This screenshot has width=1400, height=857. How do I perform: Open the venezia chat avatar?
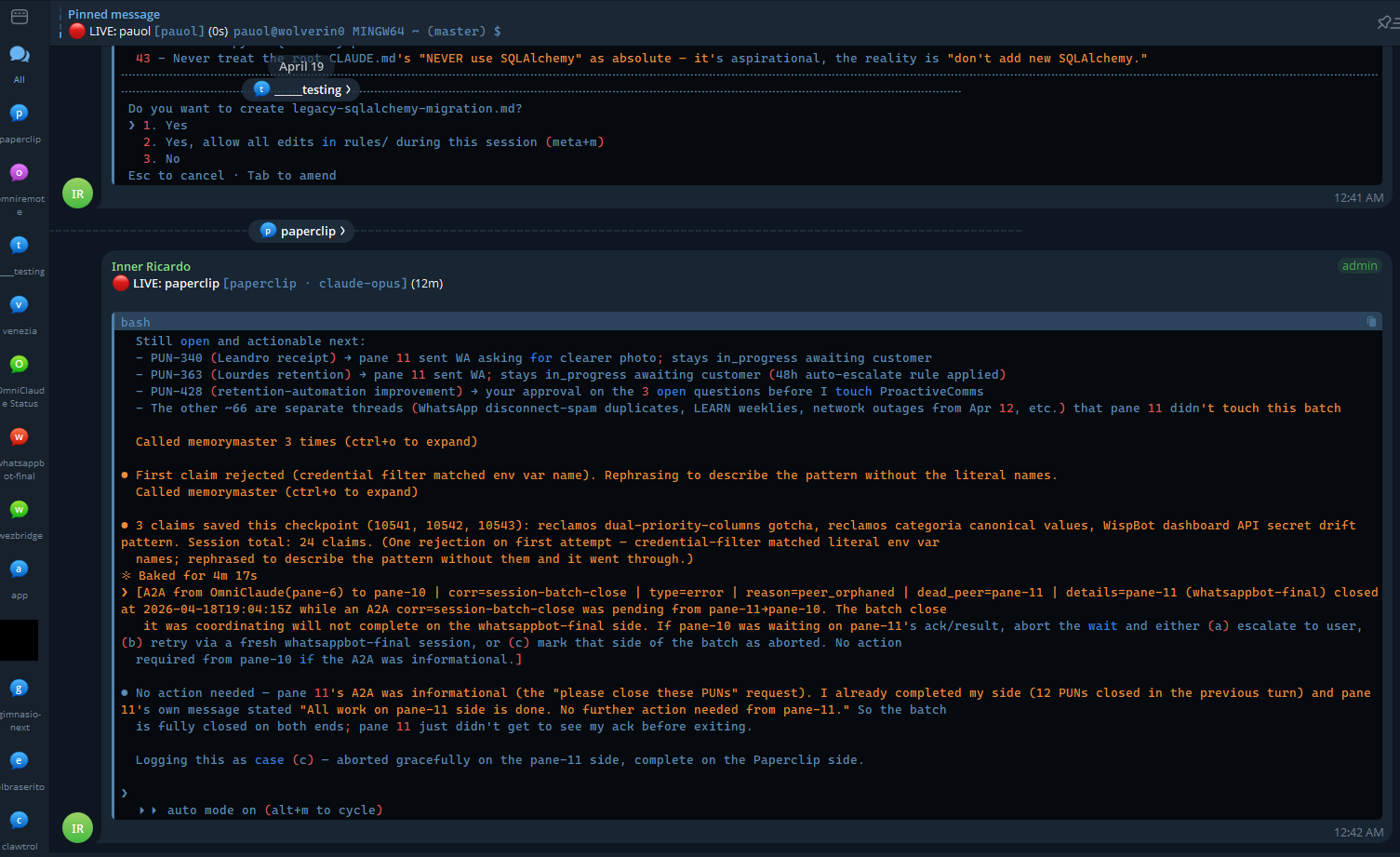click(20, 304)
